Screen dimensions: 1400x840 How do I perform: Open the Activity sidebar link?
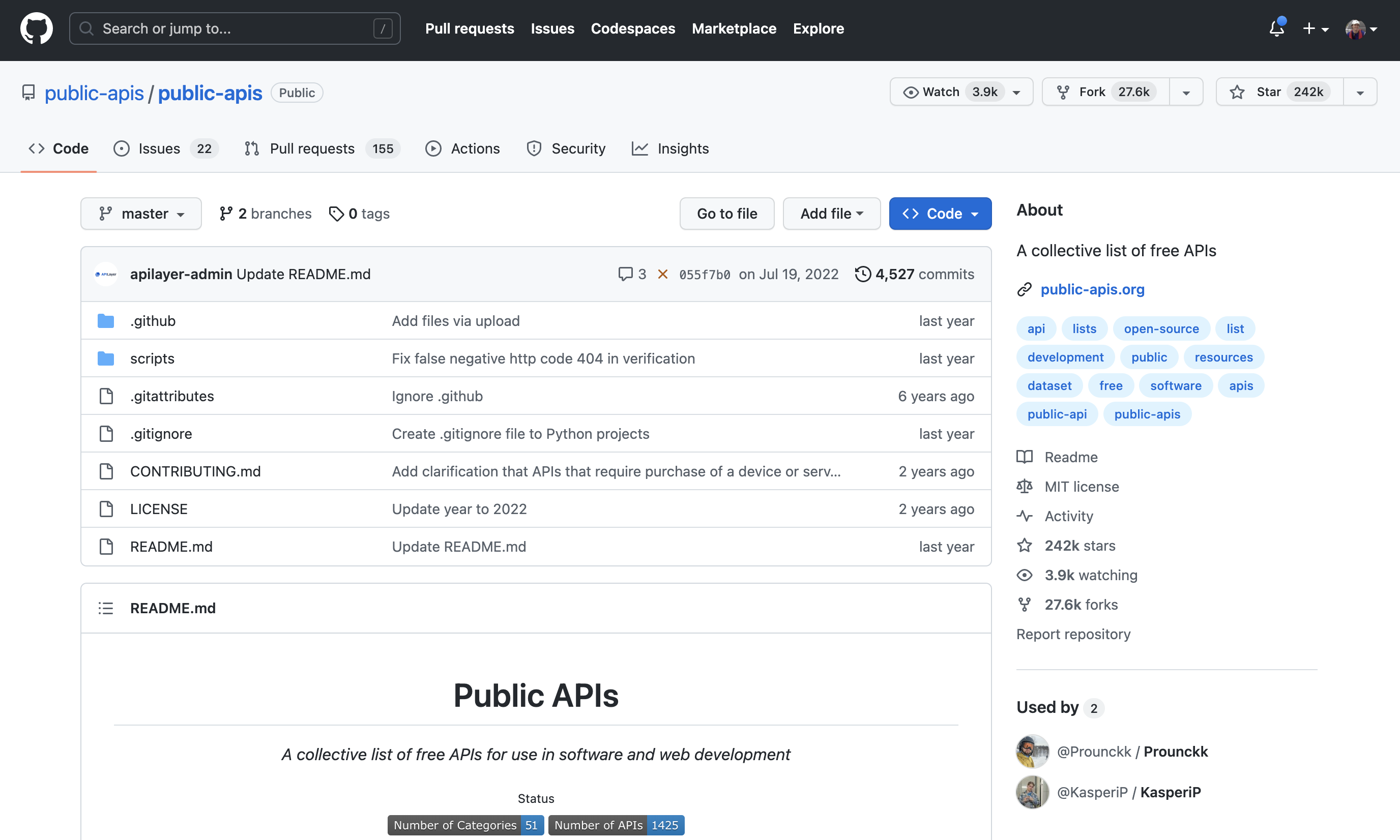pyautogui.click(x=1055, y=516)
